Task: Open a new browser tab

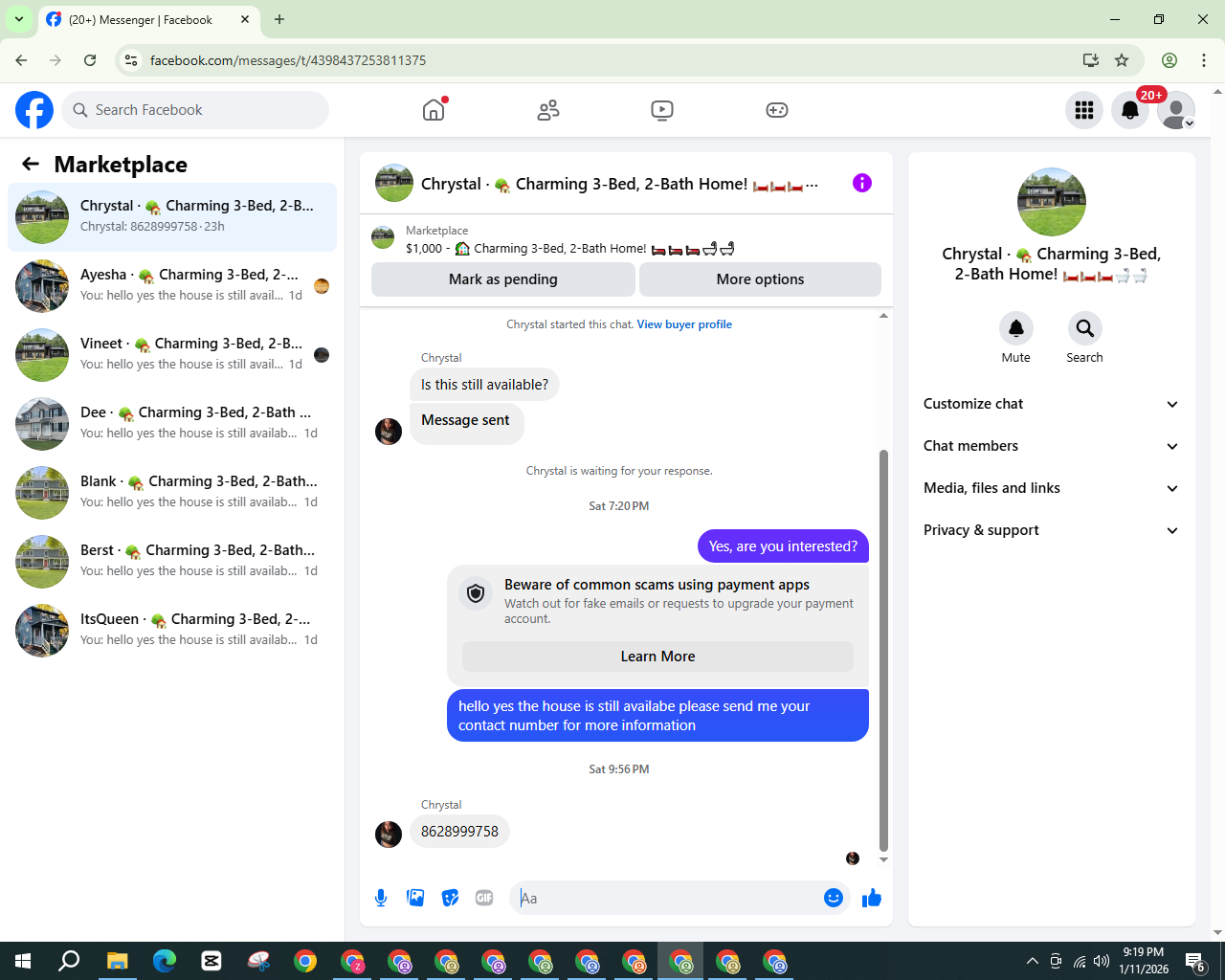Action: click(x=279, y=19)
